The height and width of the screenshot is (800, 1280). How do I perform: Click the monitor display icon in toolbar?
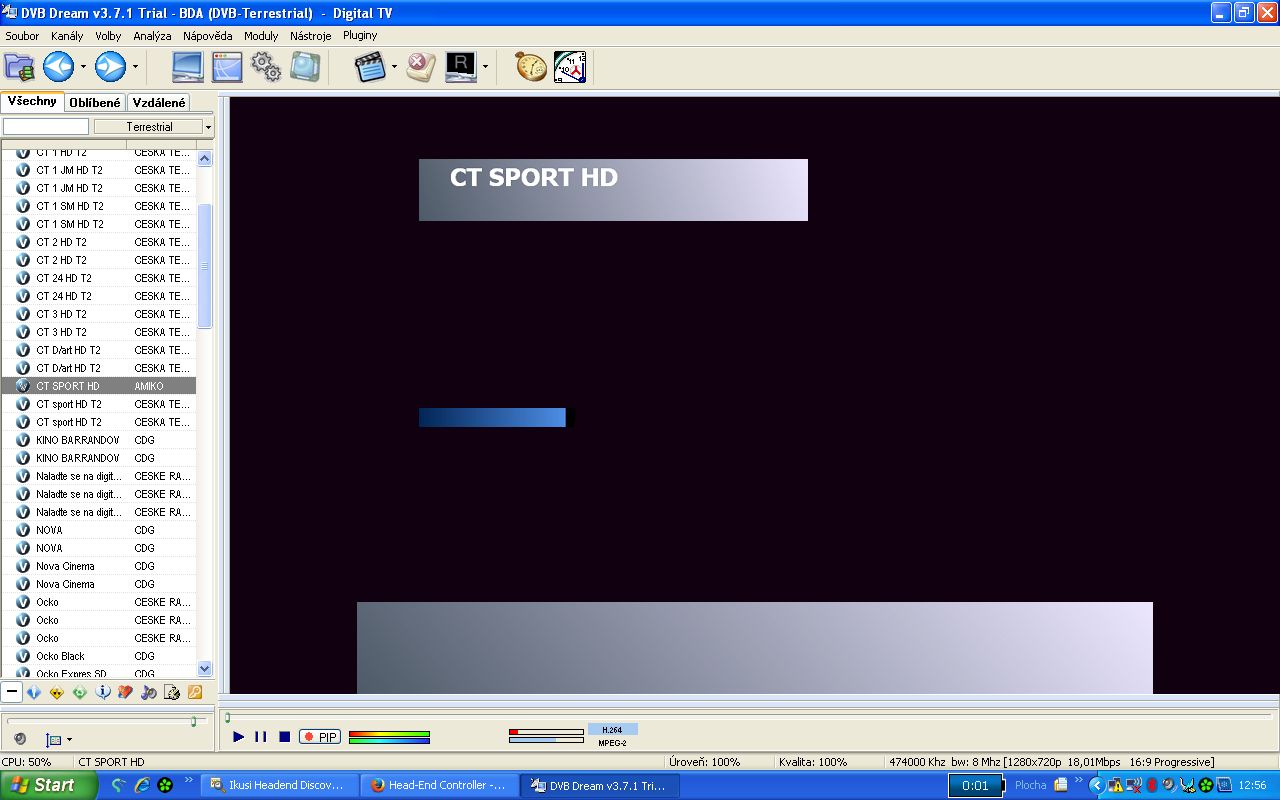click(188, 67)
